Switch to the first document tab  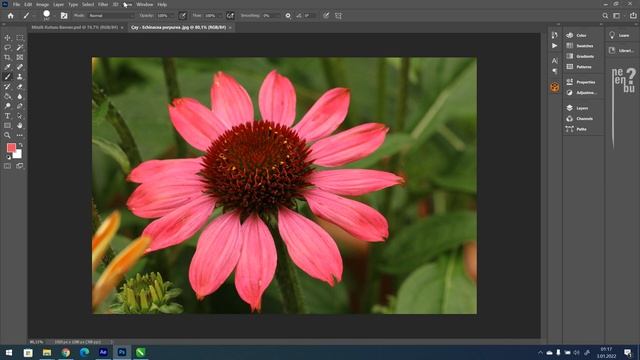[x=75, y=27]
